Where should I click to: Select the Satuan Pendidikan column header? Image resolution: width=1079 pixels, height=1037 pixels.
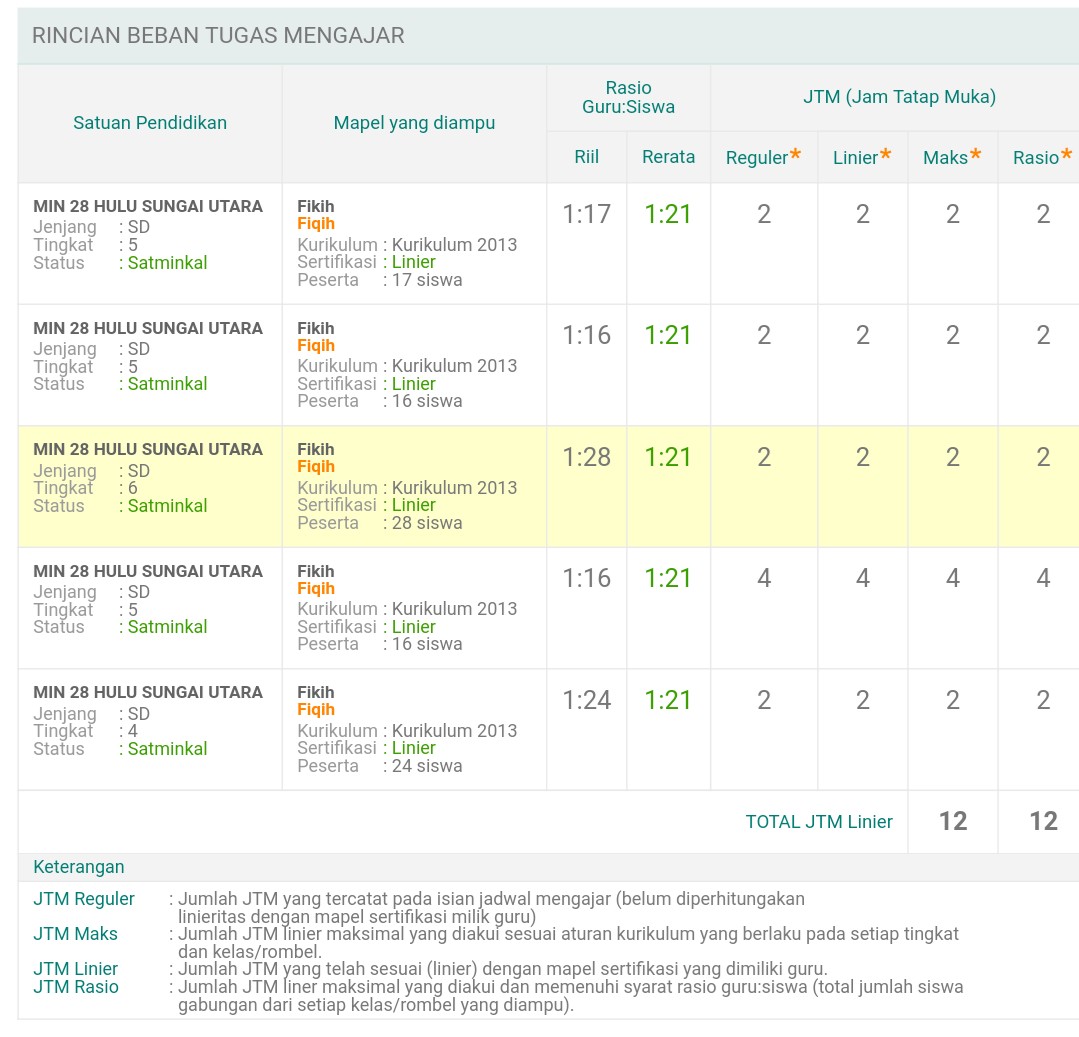[x=150, y=123]
